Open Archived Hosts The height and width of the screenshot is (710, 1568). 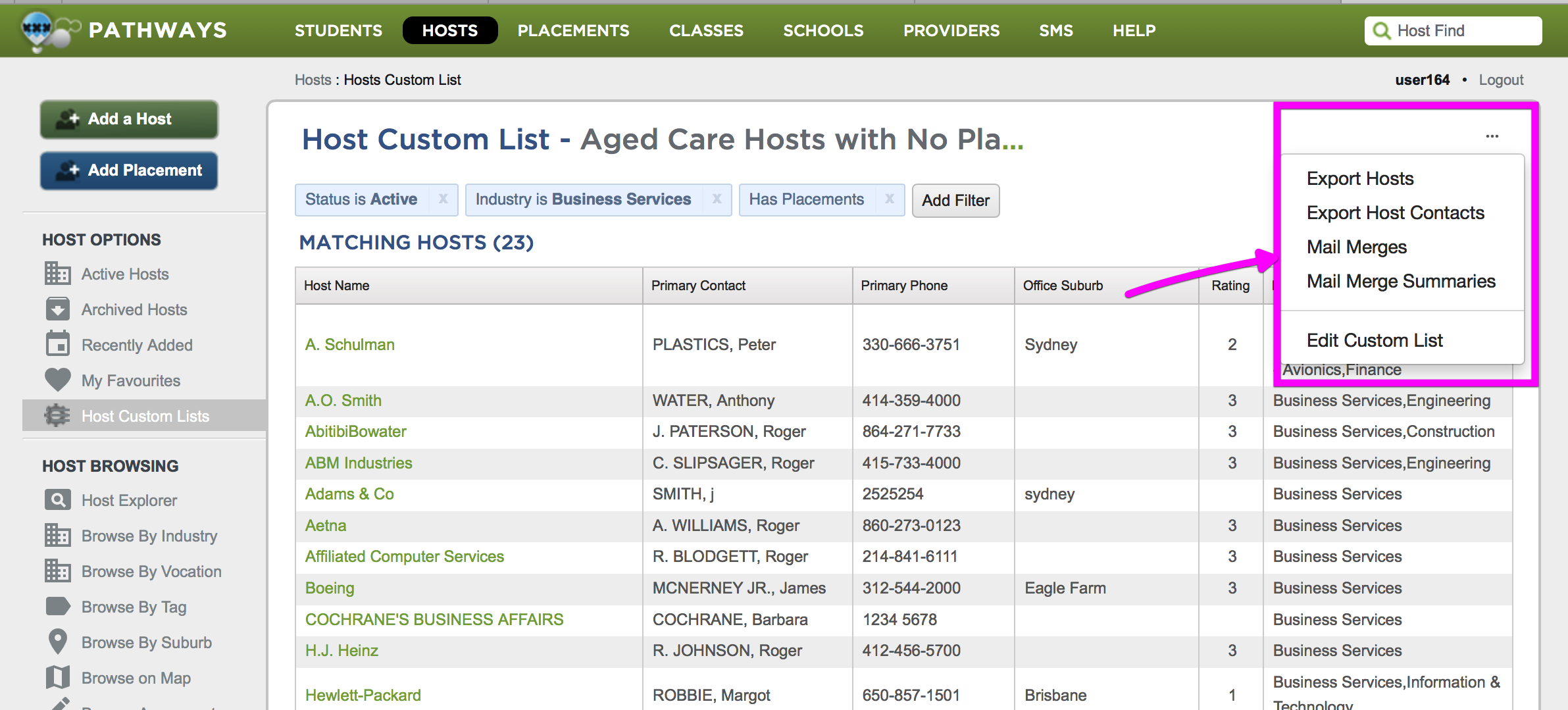(x=134, y=309)
